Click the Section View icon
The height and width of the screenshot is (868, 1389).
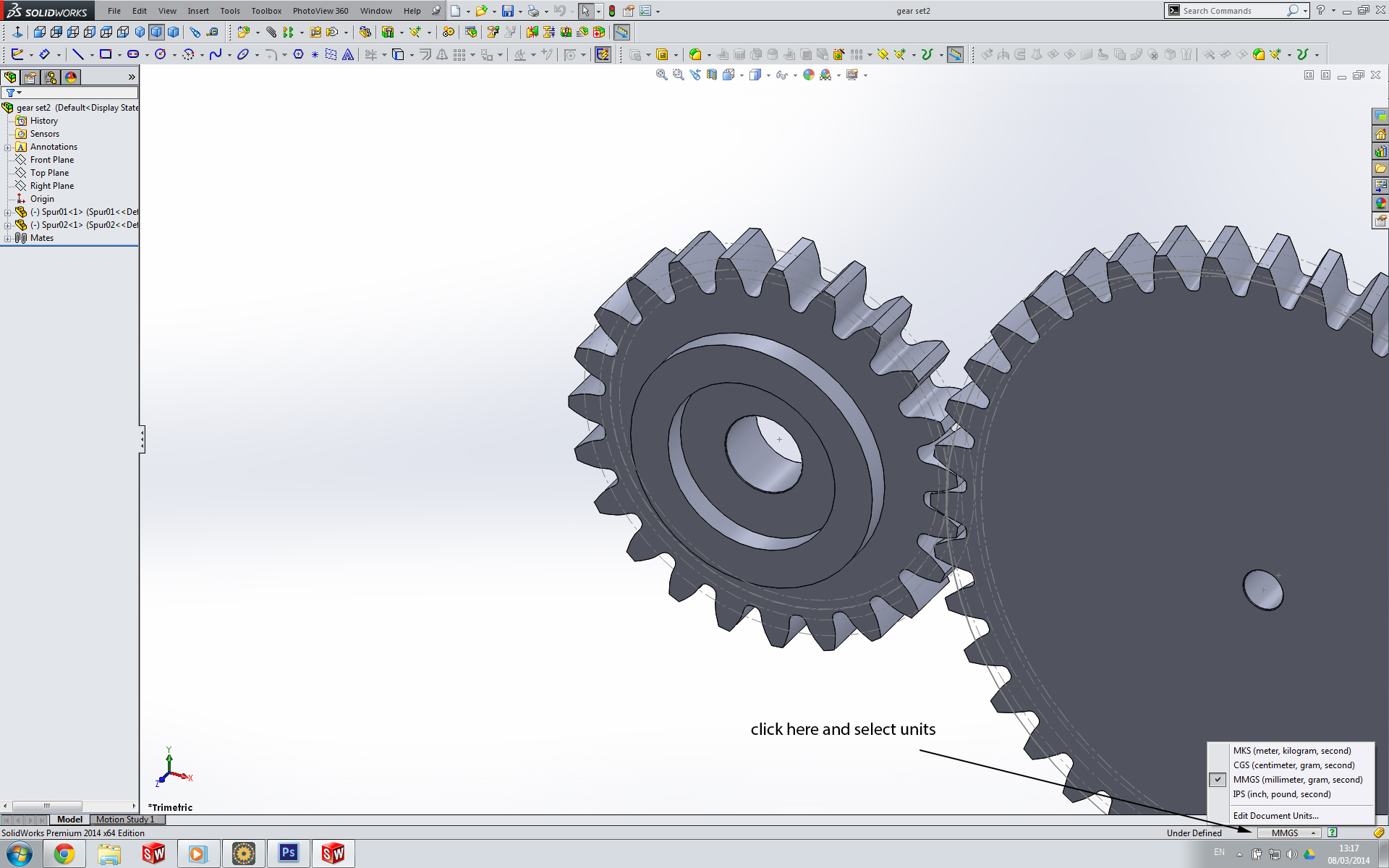tap(712, 75)
